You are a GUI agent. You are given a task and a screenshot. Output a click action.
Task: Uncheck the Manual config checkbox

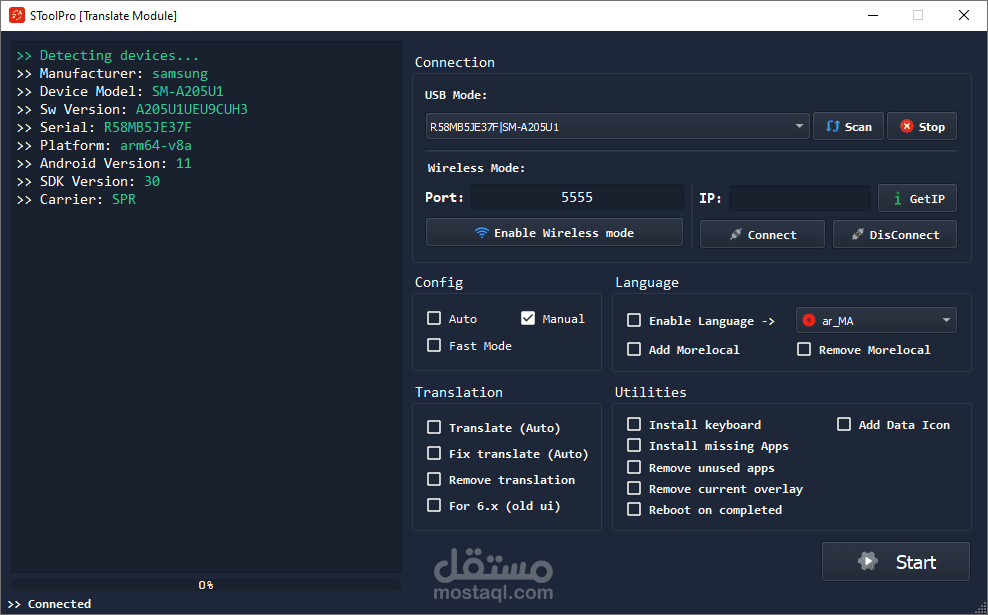(528, 318)
